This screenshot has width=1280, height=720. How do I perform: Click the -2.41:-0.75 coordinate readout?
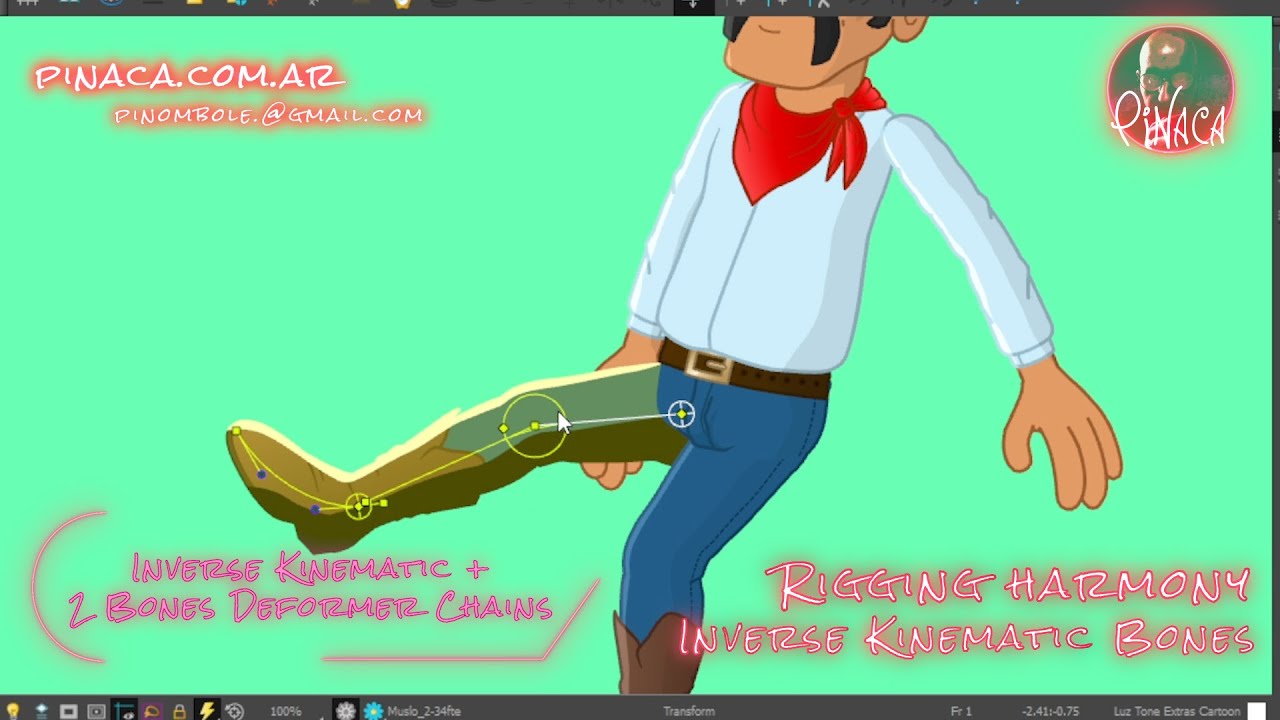coord(1050,711)
